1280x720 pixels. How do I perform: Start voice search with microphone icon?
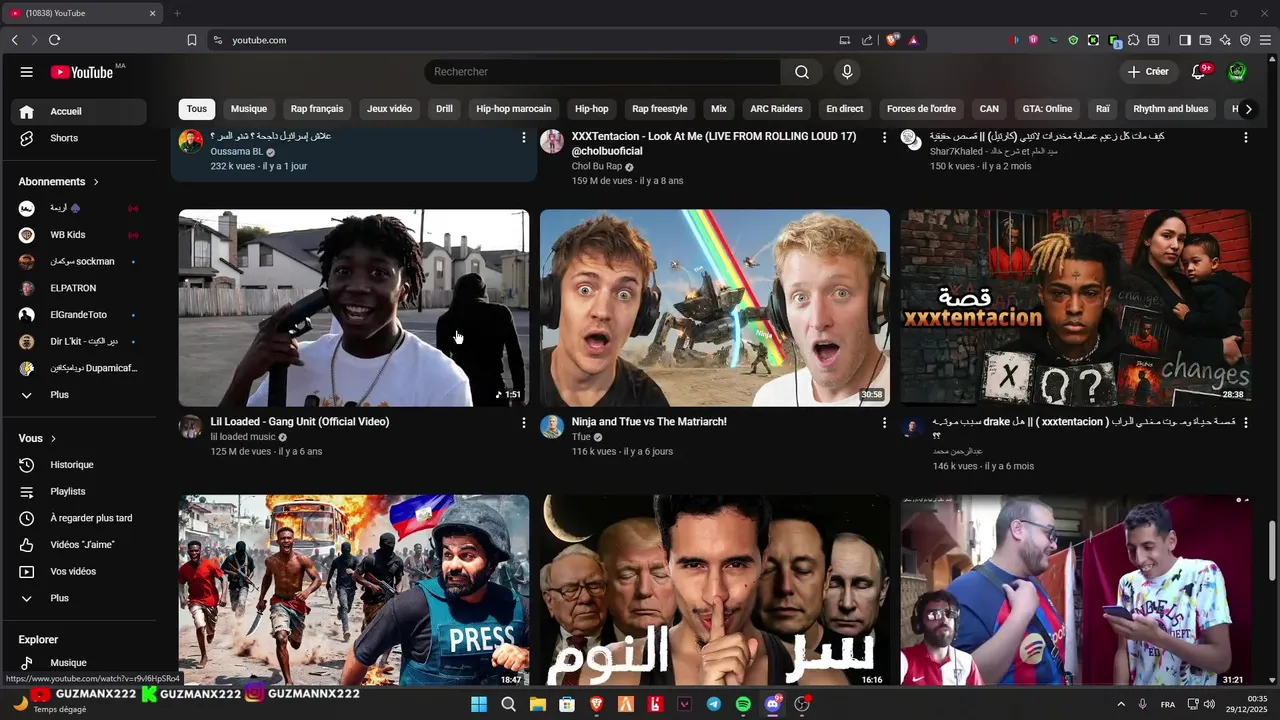coord(847,72)
